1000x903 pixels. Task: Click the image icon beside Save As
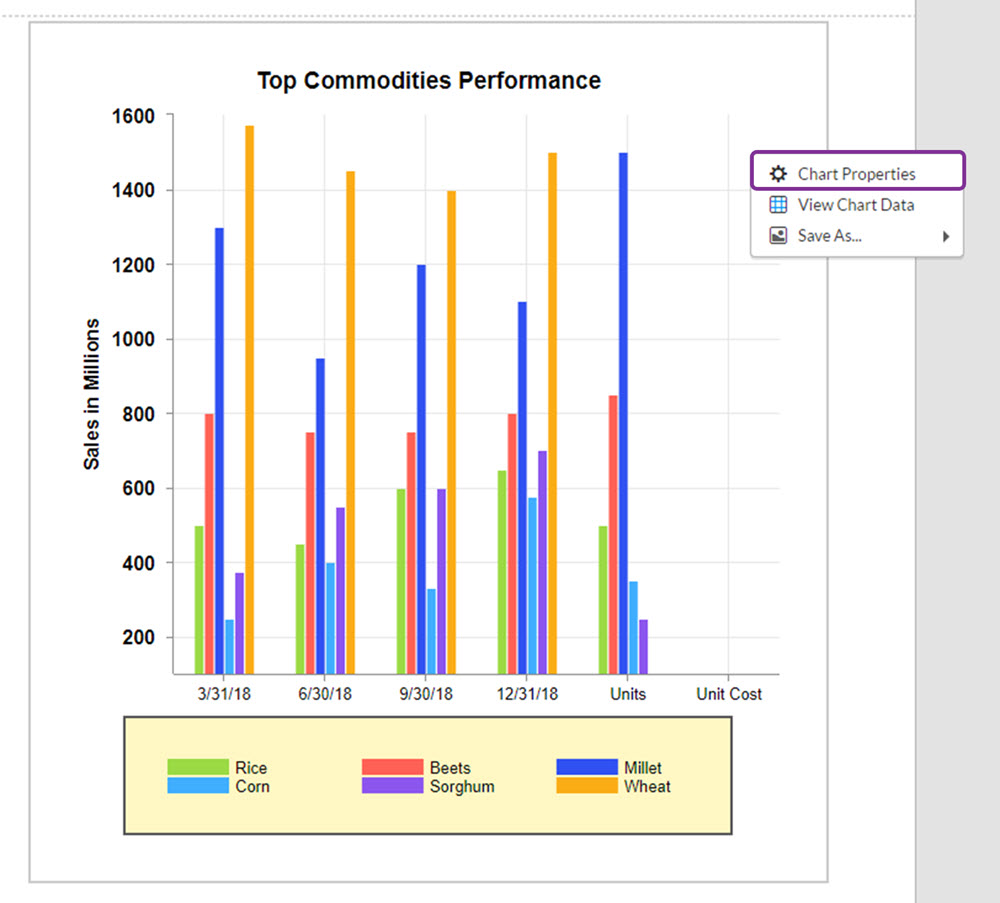coord(777,236)
